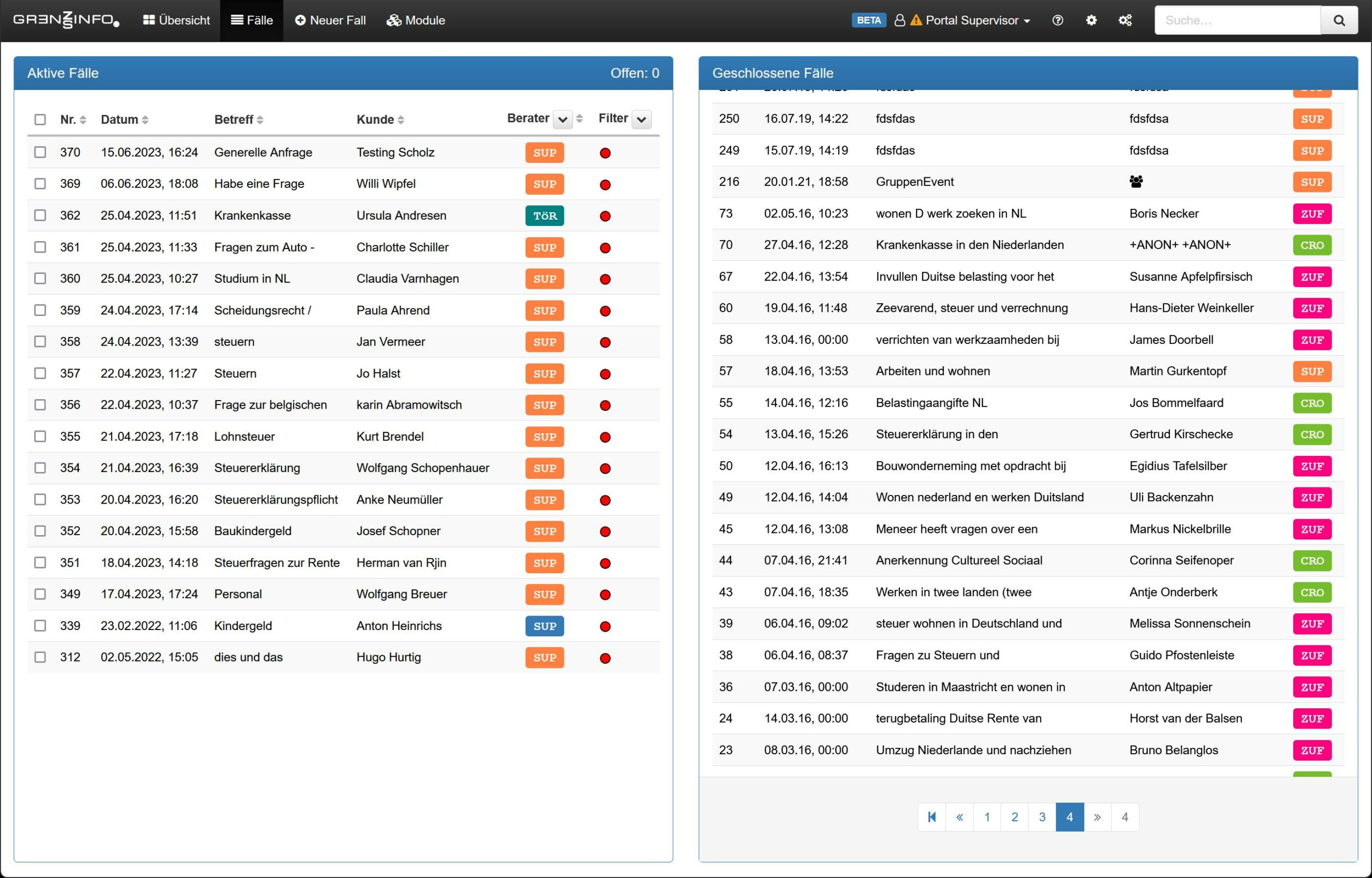Image resolution: width=1372 pixels, height=878 pixels.
Task: Click sort arrows beside Nr. column
Action: coord(83,120)
